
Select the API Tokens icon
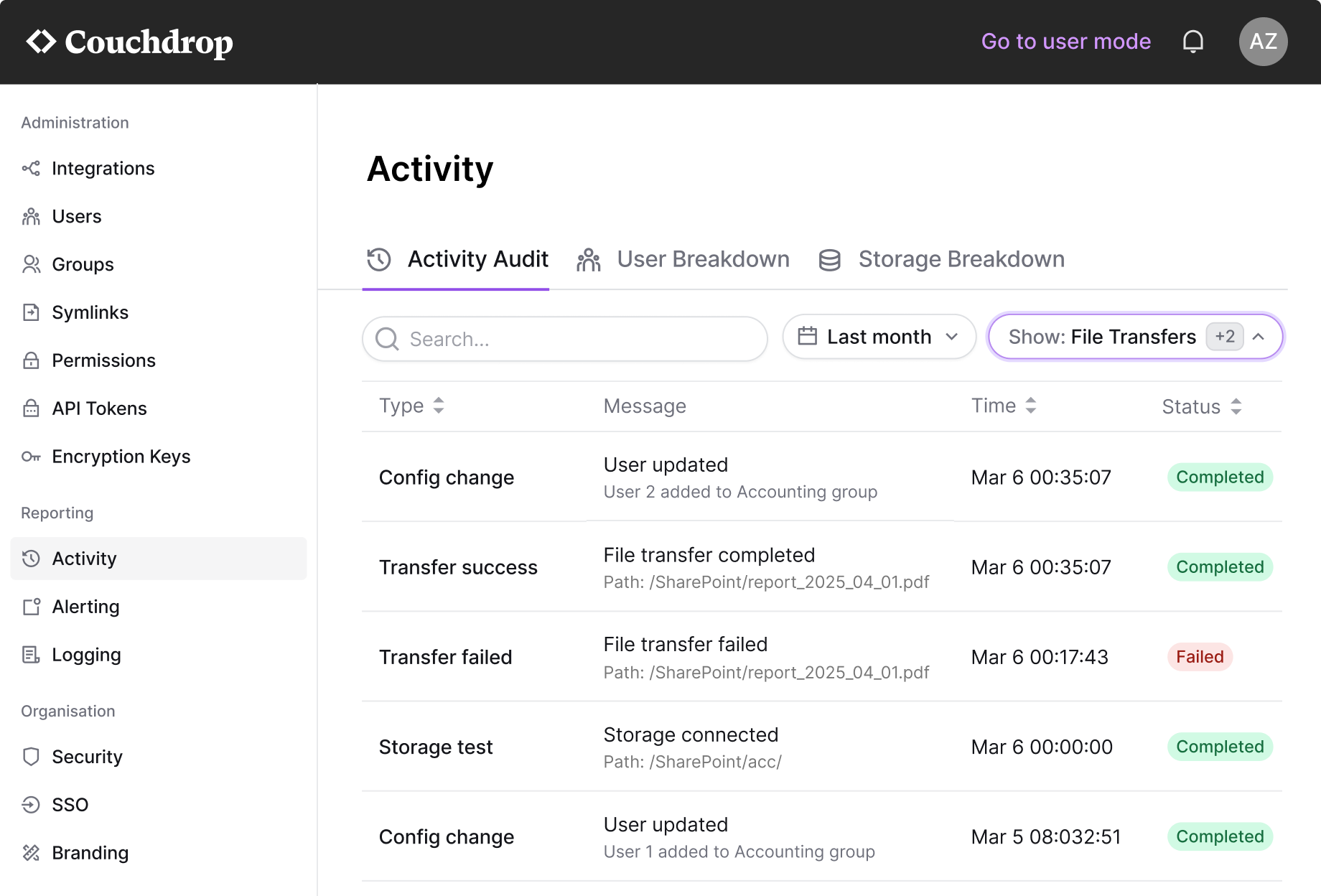coord(31,408)
